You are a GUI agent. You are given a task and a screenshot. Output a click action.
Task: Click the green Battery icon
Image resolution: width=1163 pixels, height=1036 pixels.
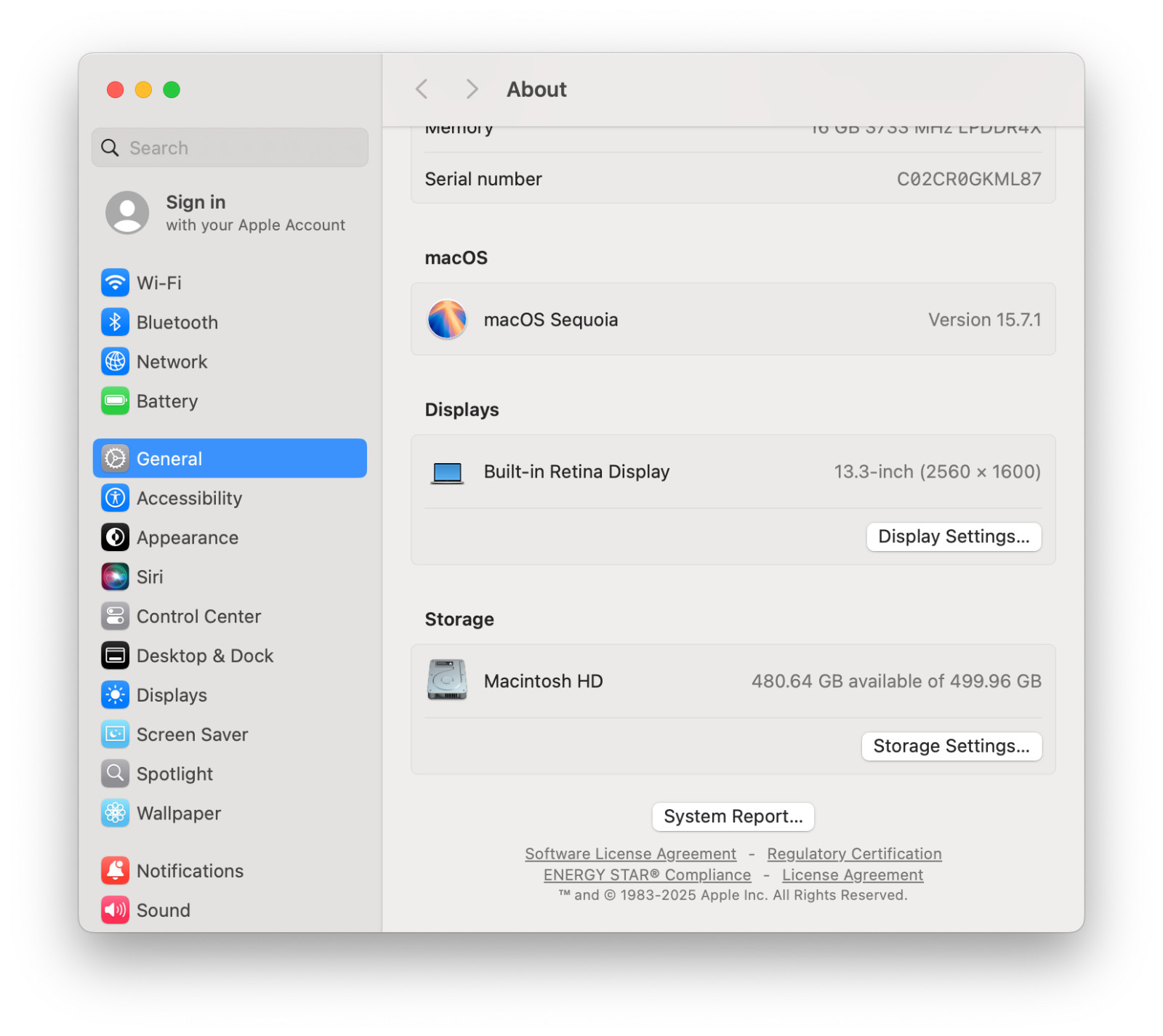[115, 401]
